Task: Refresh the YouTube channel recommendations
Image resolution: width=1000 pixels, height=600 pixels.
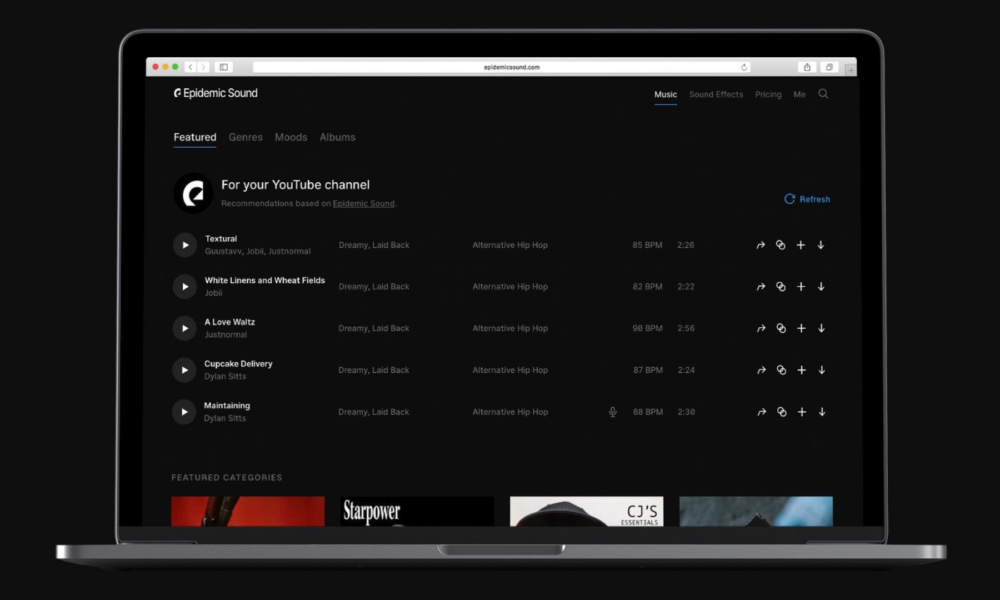Action: click(x=807, y=199)
